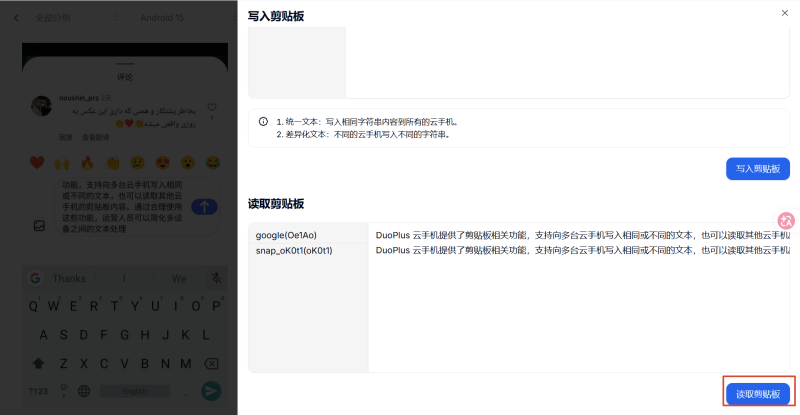Tap the blue upload arrow comment button
Screen dimensions: 800x415
point(204,207)
